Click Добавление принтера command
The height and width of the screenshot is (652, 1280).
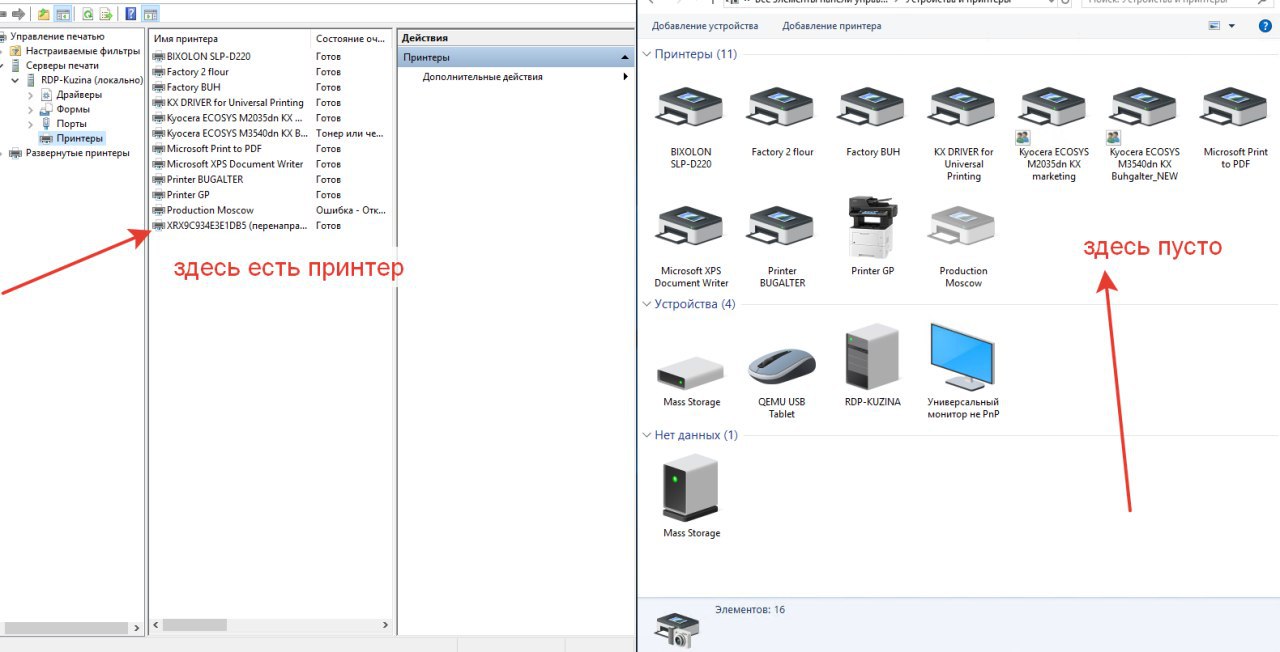pos(832,26)
